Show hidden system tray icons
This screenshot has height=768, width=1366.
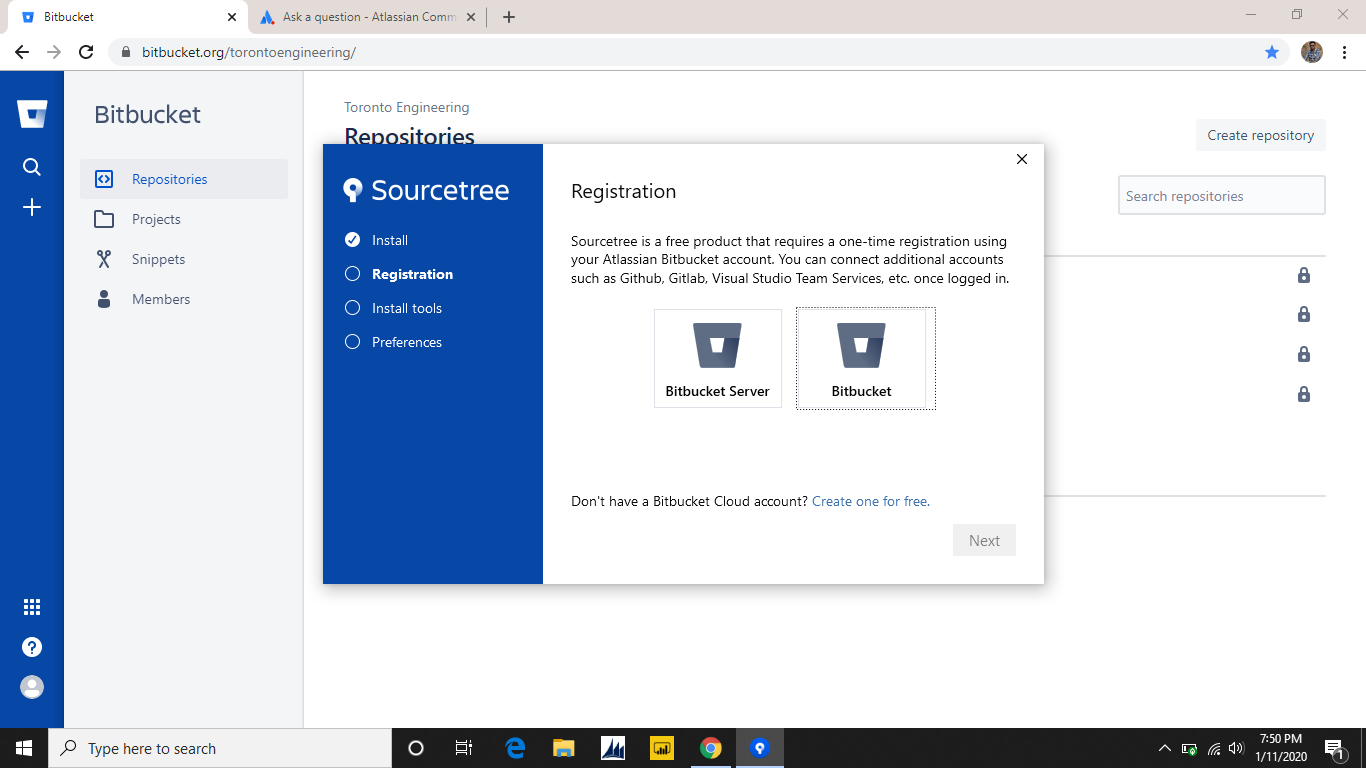[1164, 748]
